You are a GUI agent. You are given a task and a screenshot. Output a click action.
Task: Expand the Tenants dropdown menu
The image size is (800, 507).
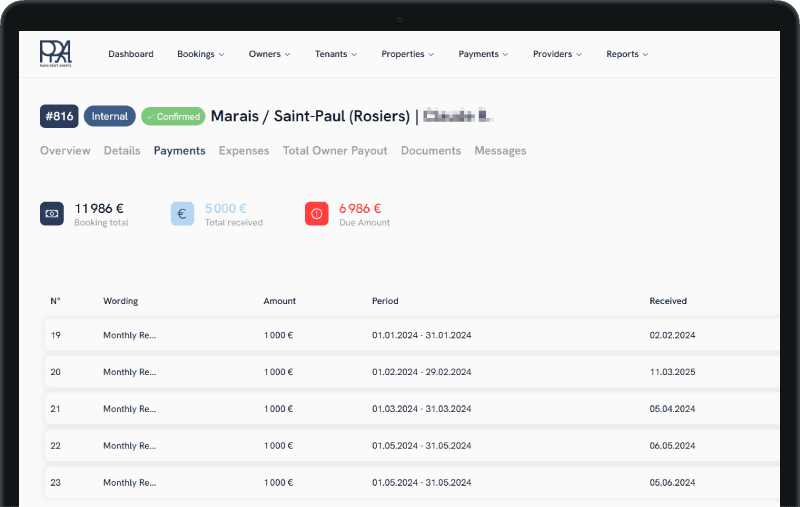(x=336, y=54)
